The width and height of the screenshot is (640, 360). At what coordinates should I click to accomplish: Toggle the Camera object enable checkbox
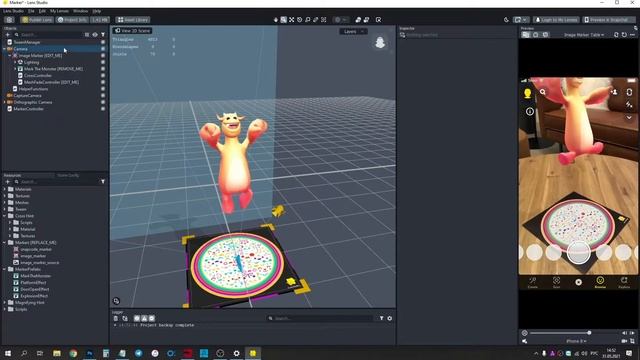(x=103, y=49)
